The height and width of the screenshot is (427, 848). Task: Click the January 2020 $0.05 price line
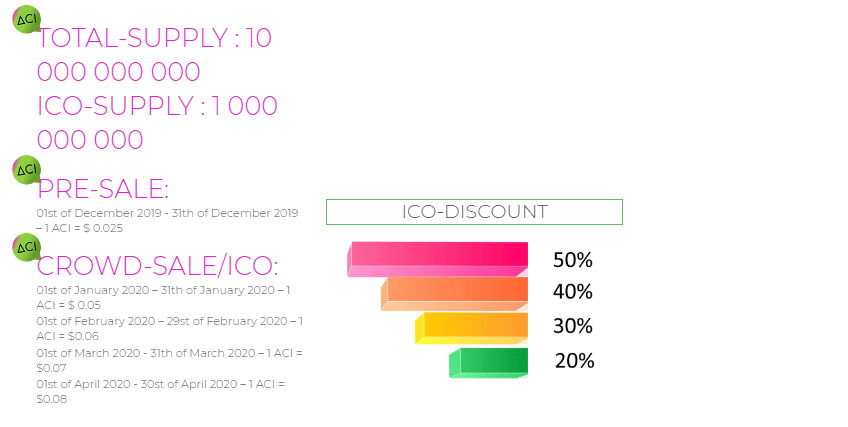pos(163,297)
